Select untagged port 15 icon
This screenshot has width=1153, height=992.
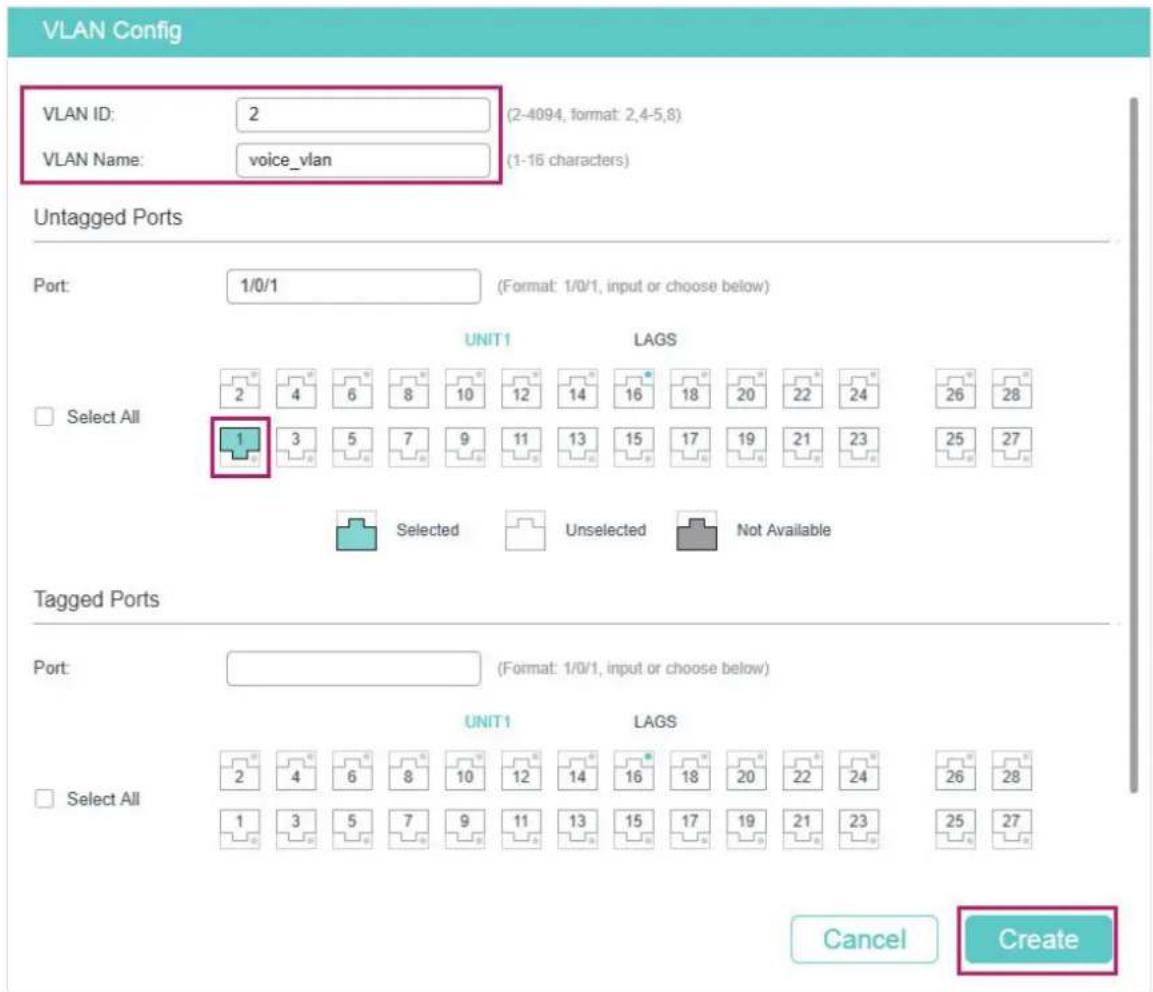(634, 446)
